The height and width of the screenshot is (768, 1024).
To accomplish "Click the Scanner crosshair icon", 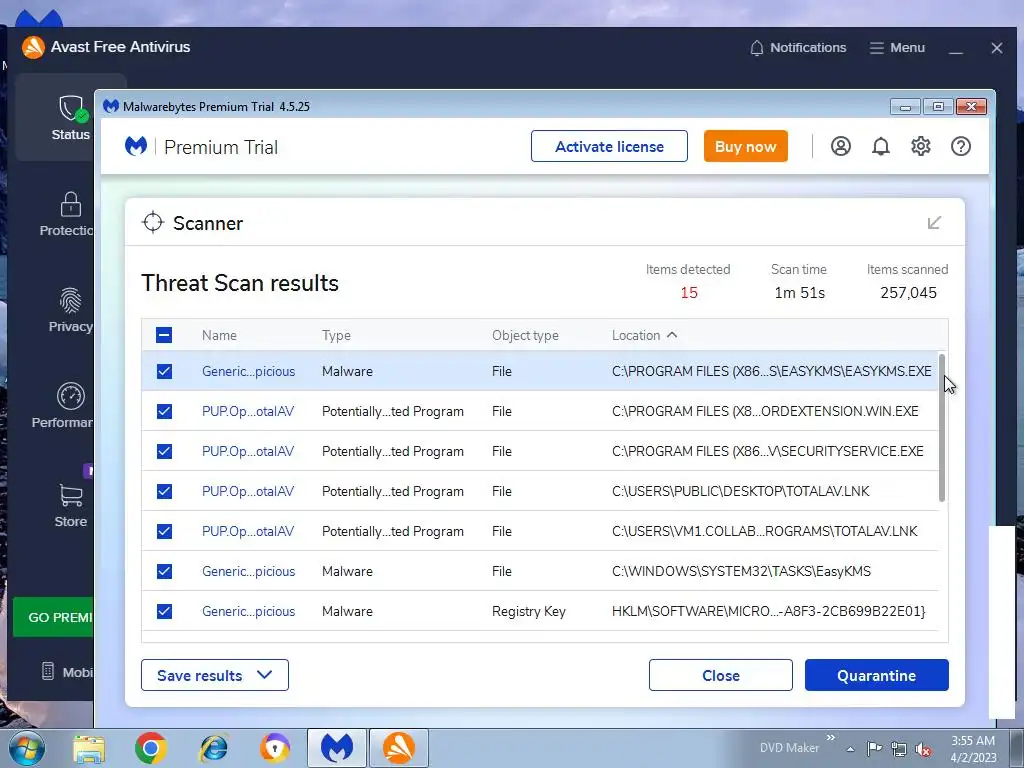I will click(x=153, y=223).
